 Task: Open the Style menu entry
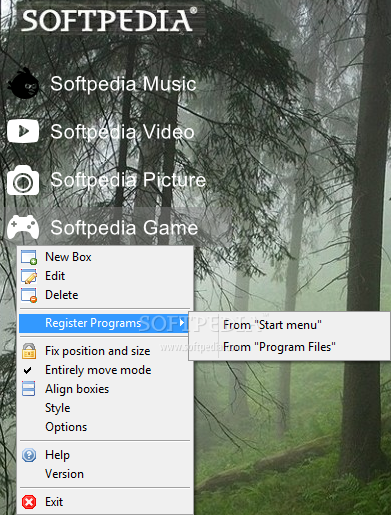[x=105, y=408]
